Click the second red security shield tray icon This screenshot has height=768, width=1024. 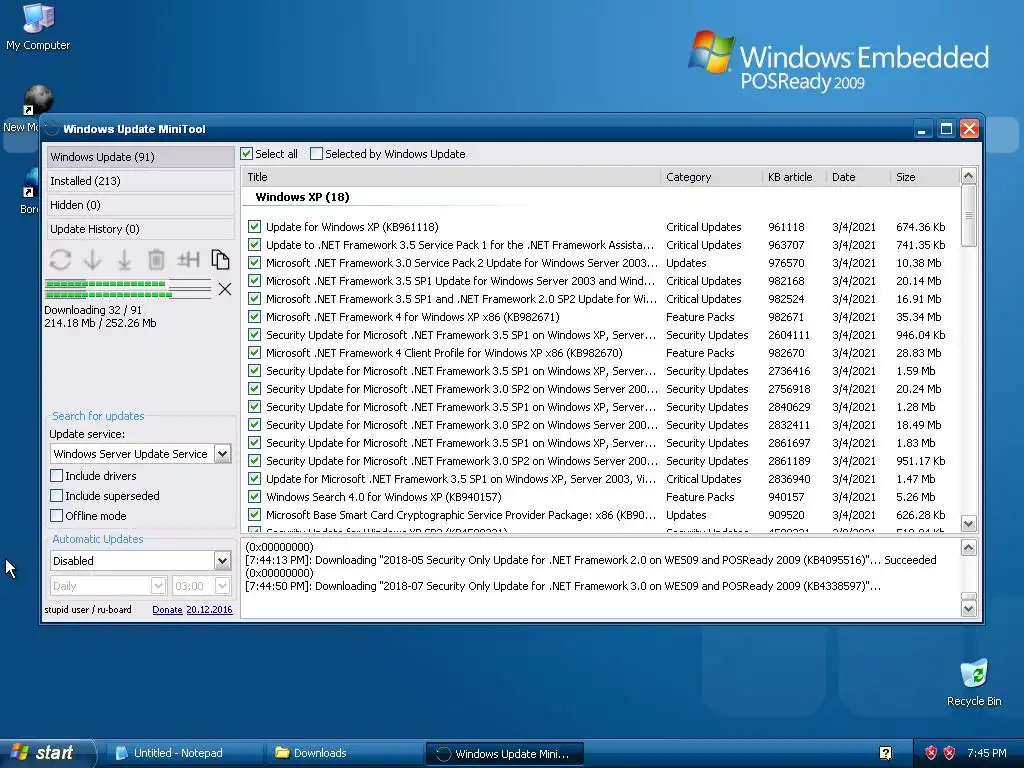[950, 753]
